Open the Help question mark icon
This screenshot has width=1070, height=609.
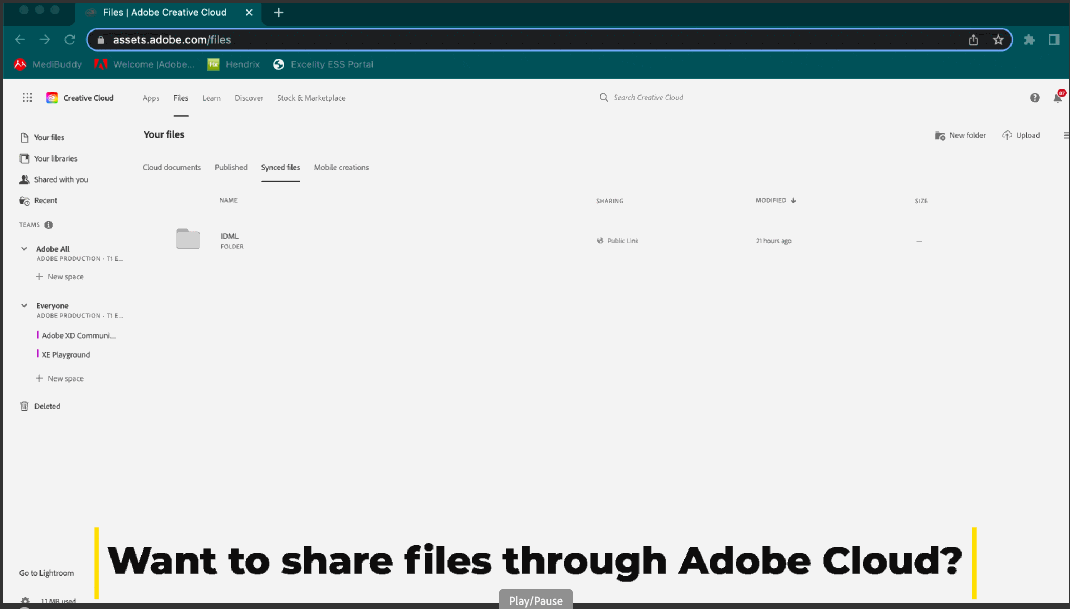pyautogui.click(x=1035, y=98)
